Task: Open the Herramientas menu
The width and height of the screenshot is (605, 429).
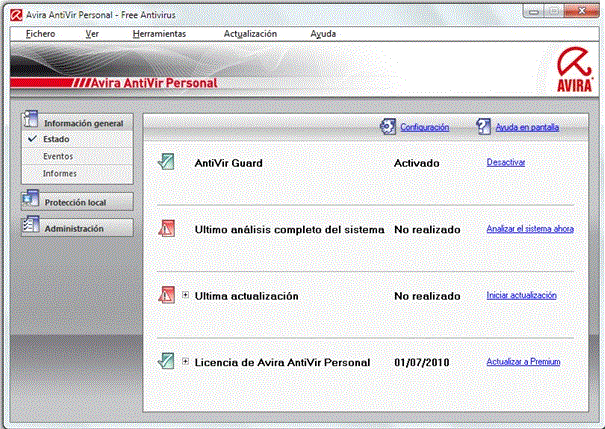Action: pos(159,34)
